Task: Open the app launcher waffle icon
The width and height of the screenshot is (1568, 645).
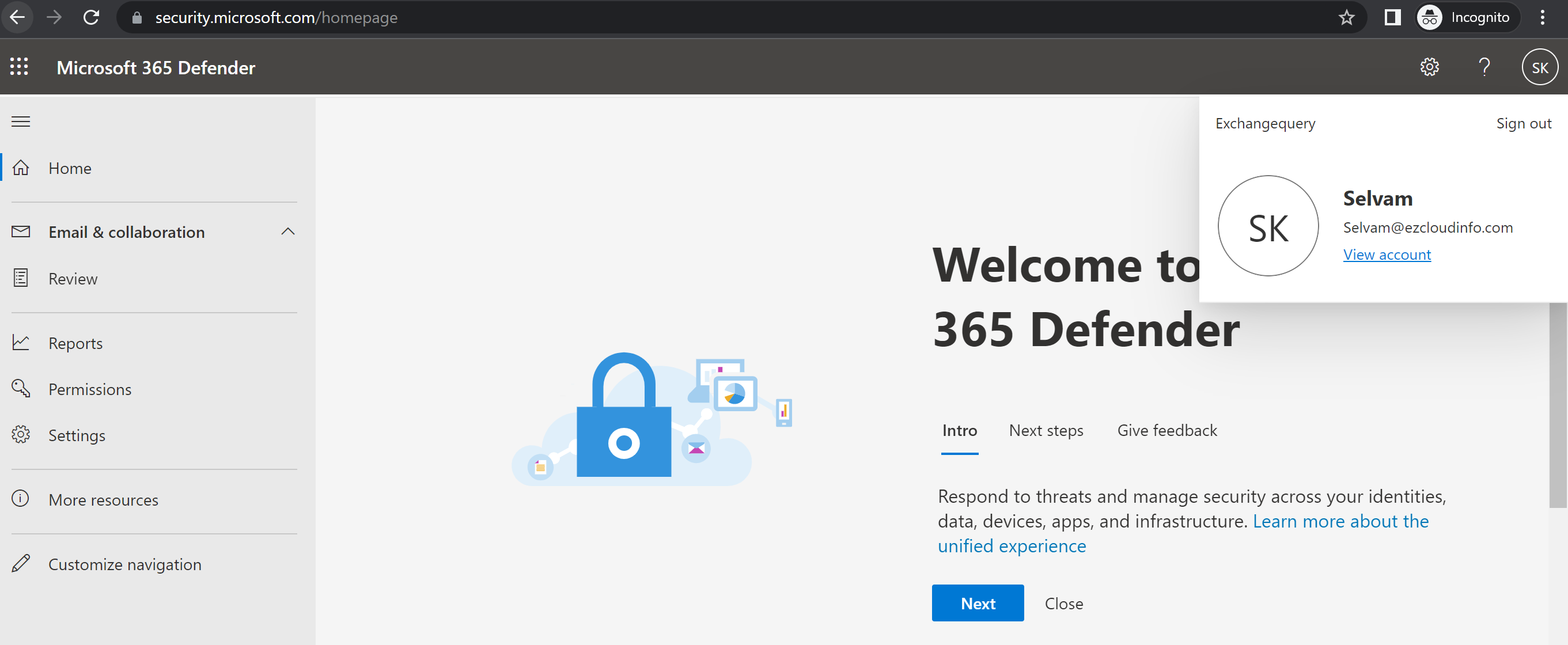Action: (20, 67)
